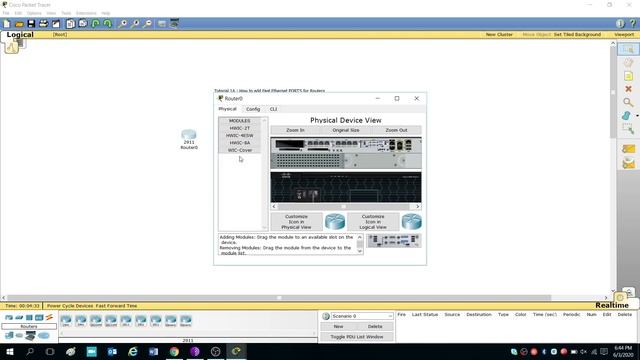Open the Extensions menu
The height and width of the screenshot is (360, 640).
click(x=86, y=13)
